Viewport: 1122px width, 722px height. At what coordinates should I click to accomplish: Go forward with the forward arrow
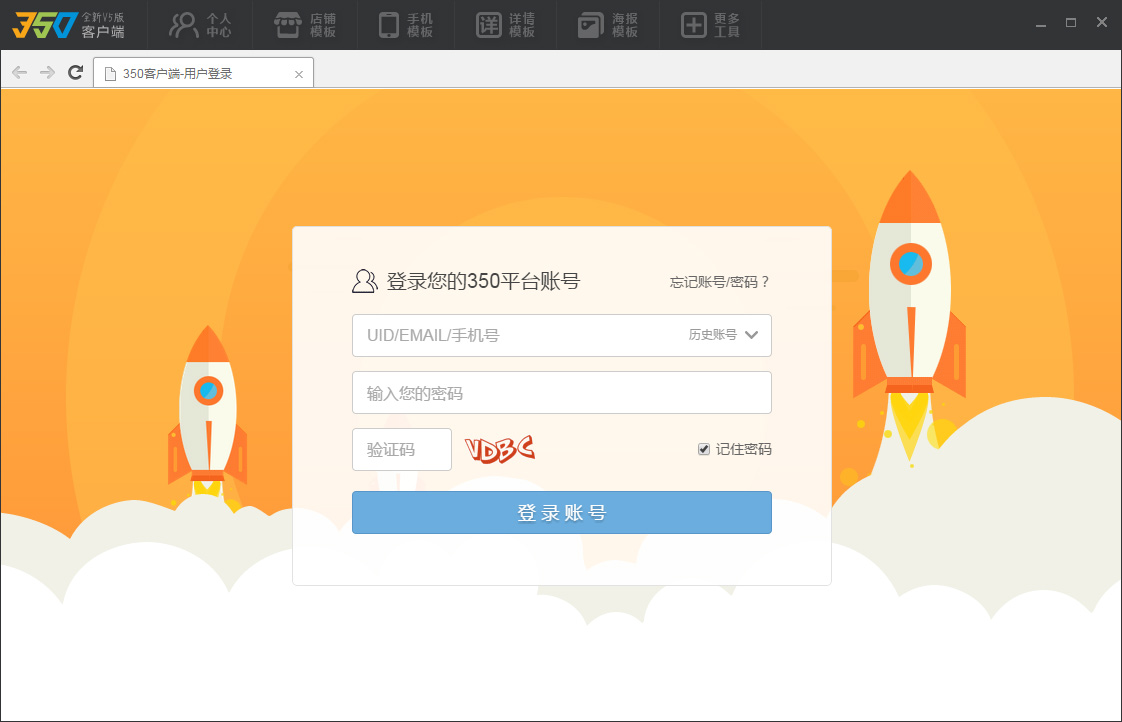(47, 72)
